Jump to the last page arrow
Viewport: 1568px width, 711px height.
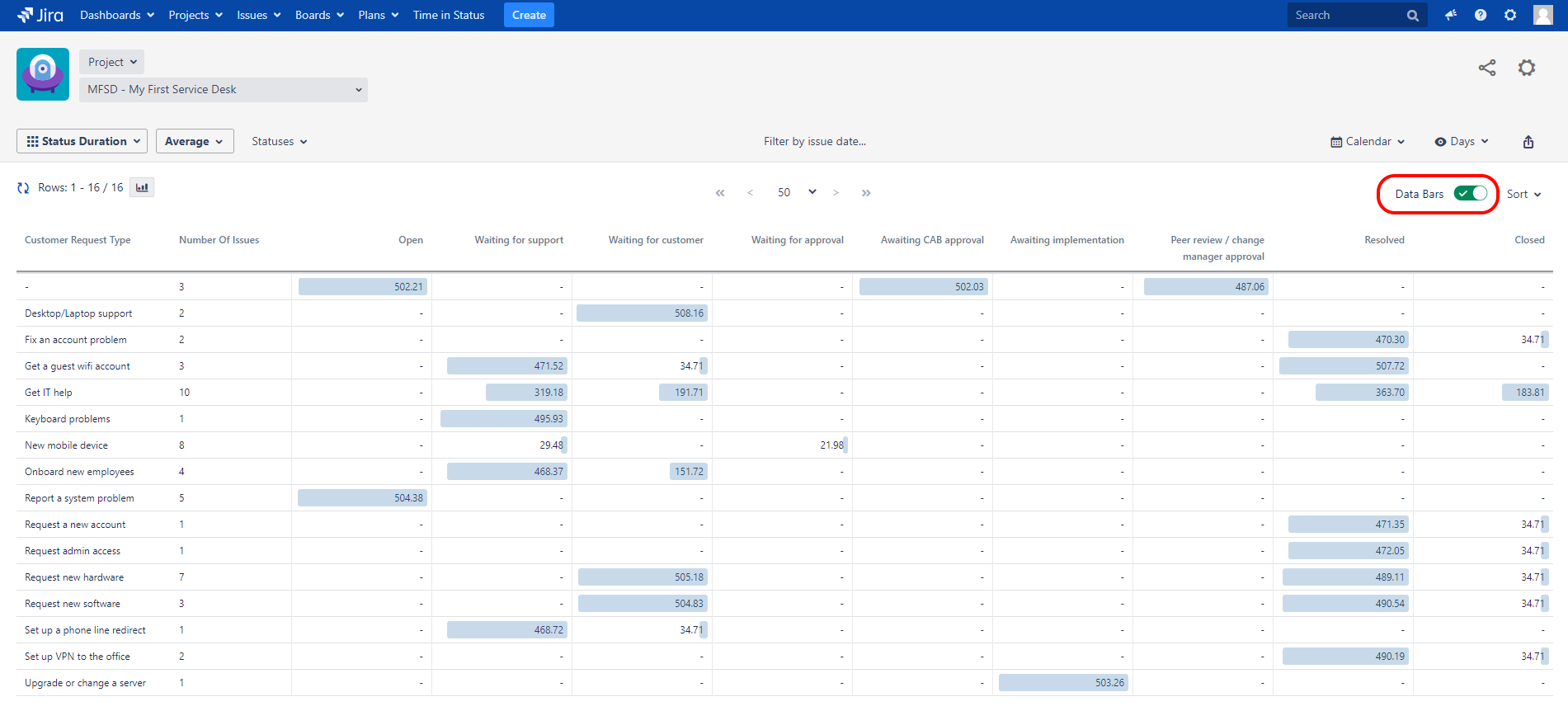pos(866,193)
